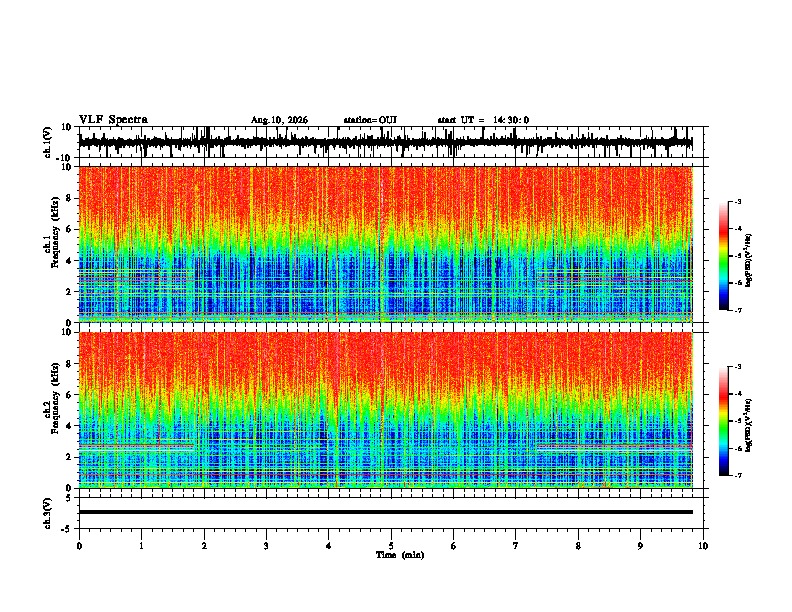This screenshot has height=612, width=792.
Task: Click '-3' label on ch.1 color scale
Action: pos(738,201)
